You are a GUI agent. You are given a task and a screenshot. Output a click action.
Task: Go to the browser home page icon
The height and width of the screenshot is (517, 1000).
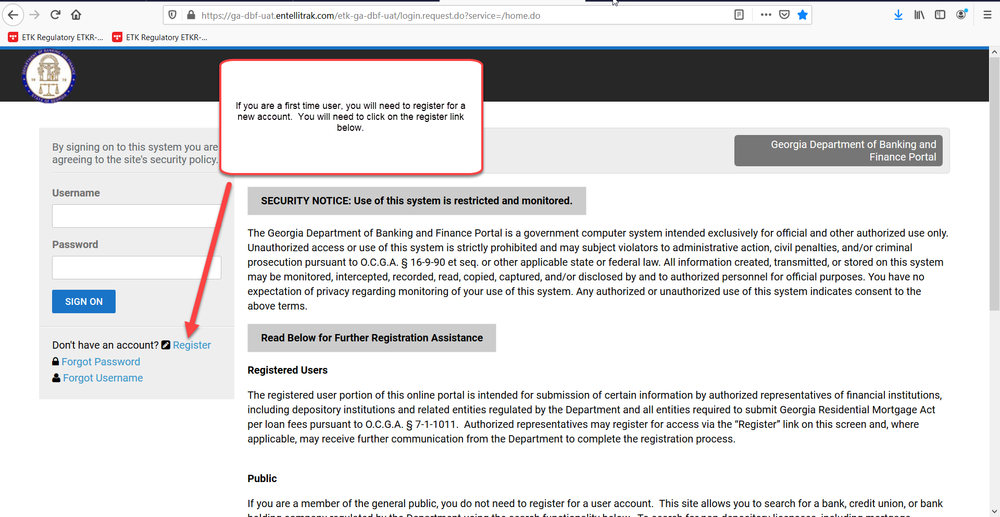78,16
